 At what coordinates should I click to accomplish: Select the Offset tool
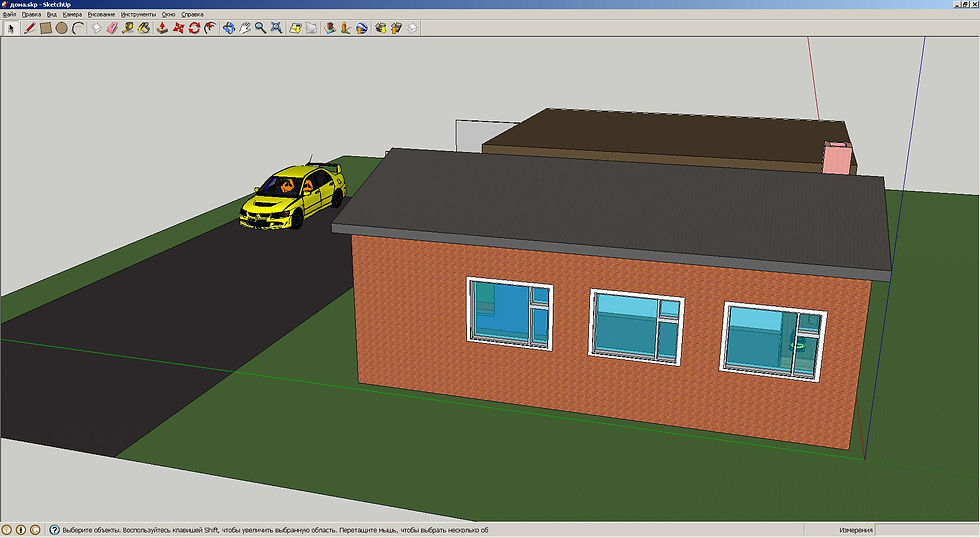tap(210, 28)
